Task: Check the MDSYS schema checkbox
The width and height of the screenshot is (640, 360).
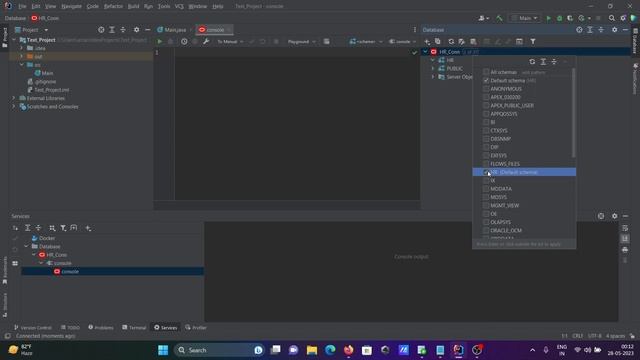Action: pos(486,197)
